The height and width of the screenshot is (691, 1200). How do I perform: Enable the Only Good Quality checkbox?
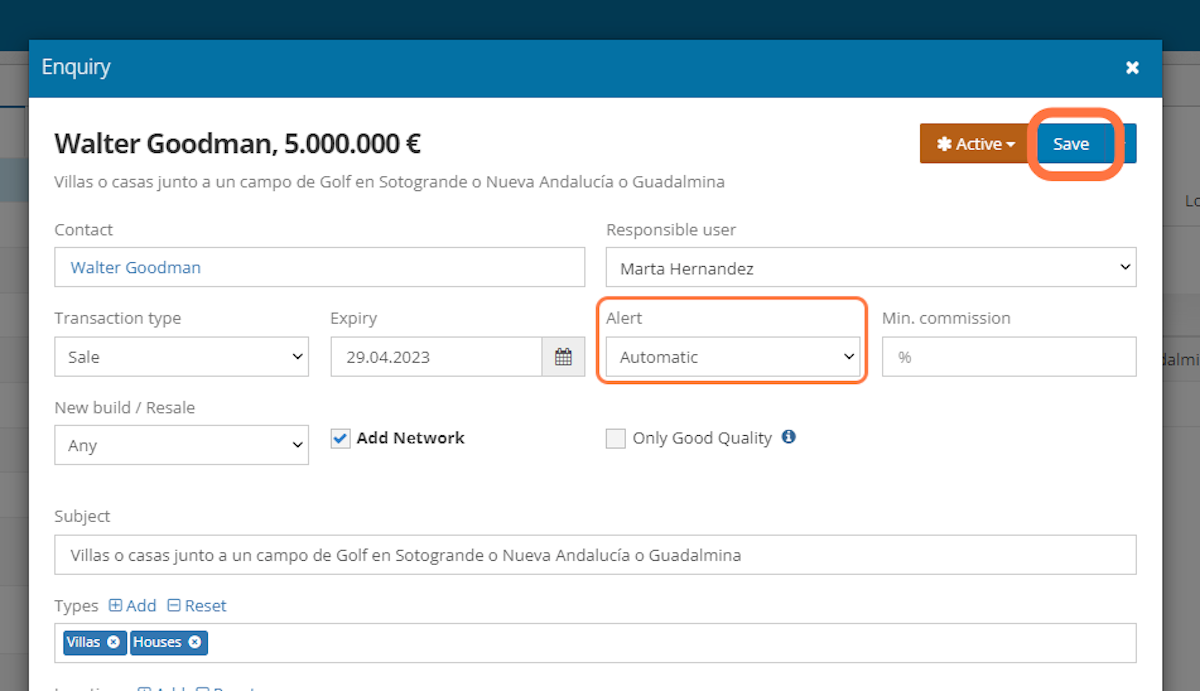pos(615,438)
